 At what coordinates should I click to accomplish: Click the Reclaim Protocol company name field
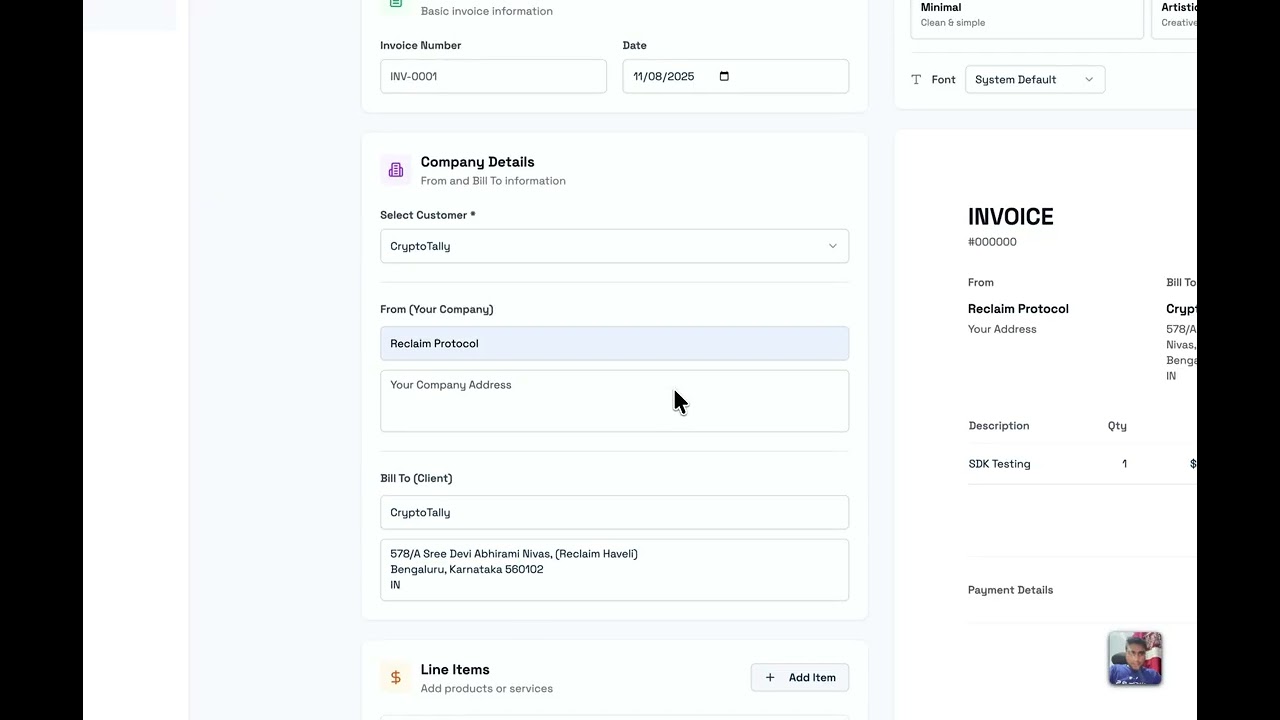click(x=614, y=343)
